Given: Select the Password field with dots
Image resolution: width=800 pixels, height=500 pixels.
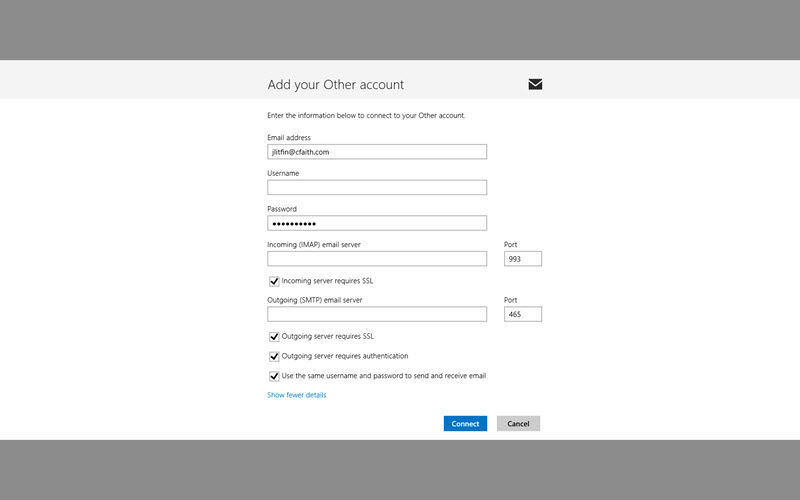Looking at the screenshot, I should 377,223.
